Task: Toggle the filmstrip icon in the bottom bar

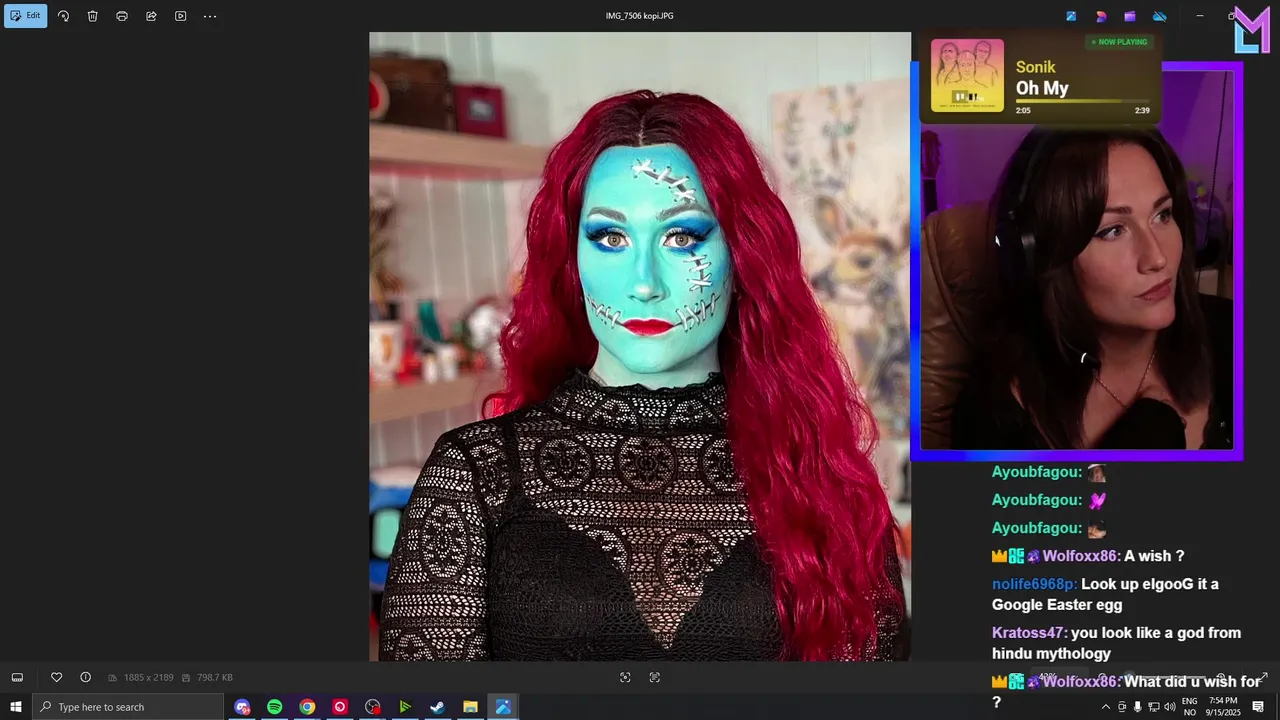Action: (x=17, y=677)
